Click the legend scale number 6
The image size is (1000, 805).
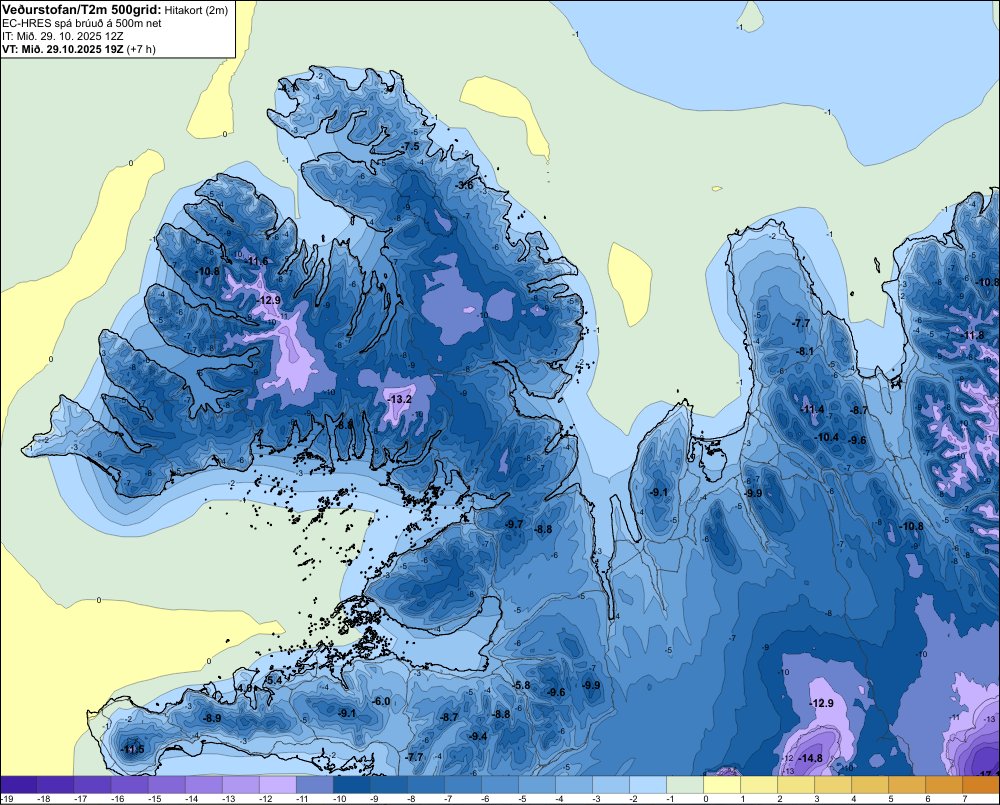(928, 799)
